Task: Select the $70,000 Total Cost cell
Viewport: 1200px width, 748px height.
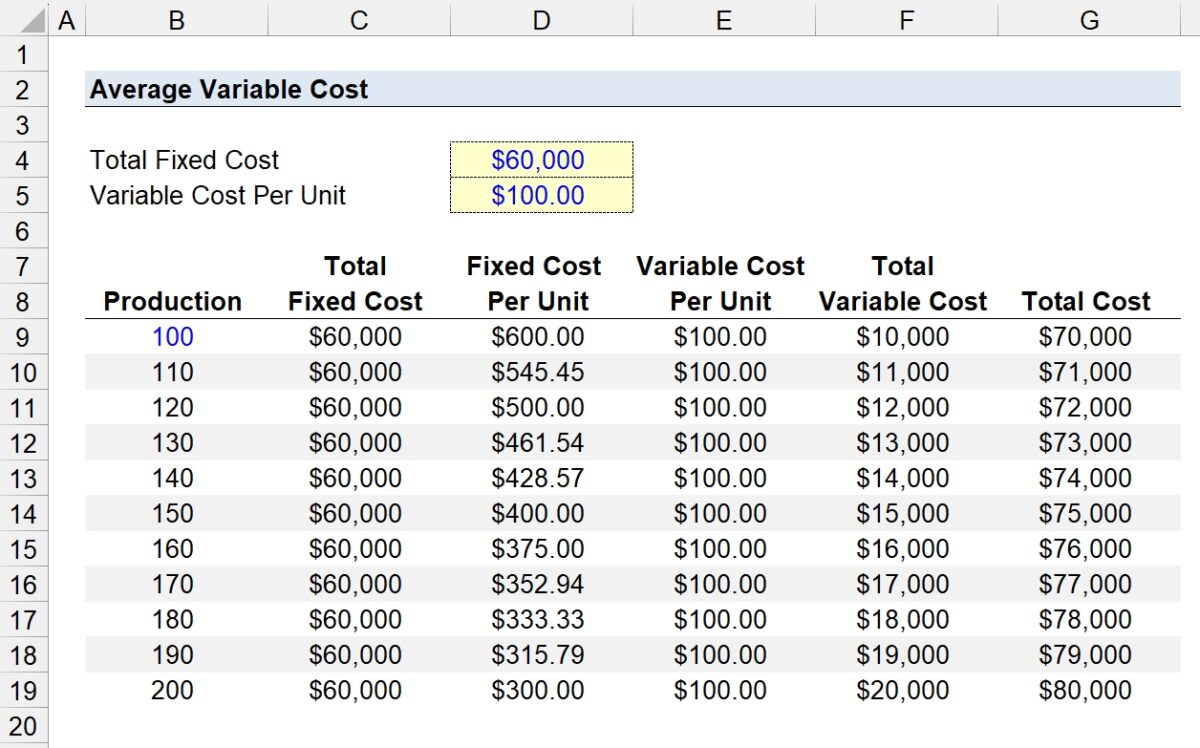Action: (x=1087, y=337)
